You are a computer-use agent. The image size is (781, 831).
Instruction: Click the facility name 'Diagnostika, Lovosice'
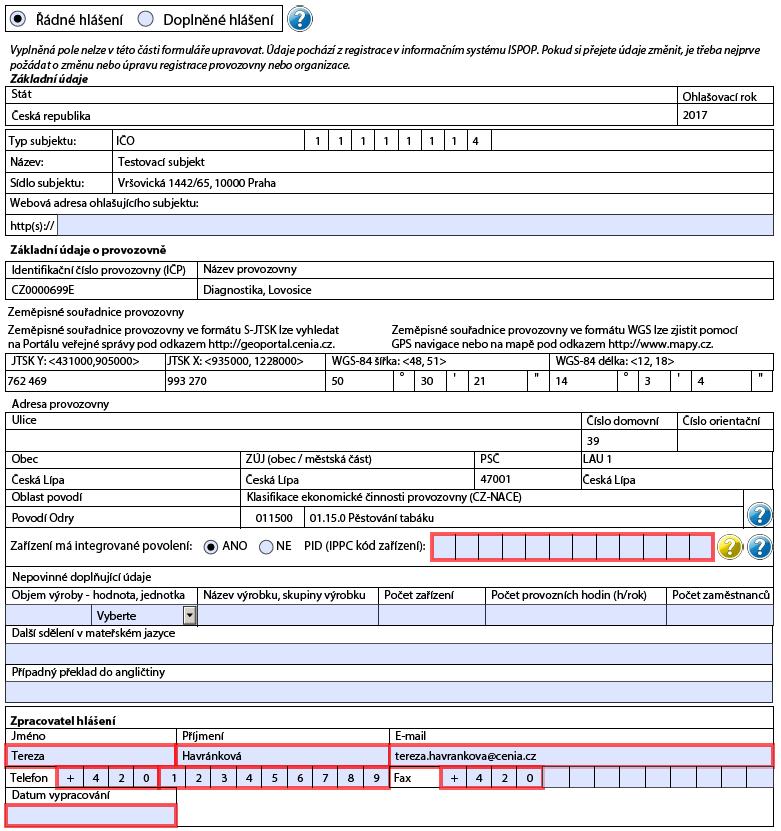pos(257,290)
